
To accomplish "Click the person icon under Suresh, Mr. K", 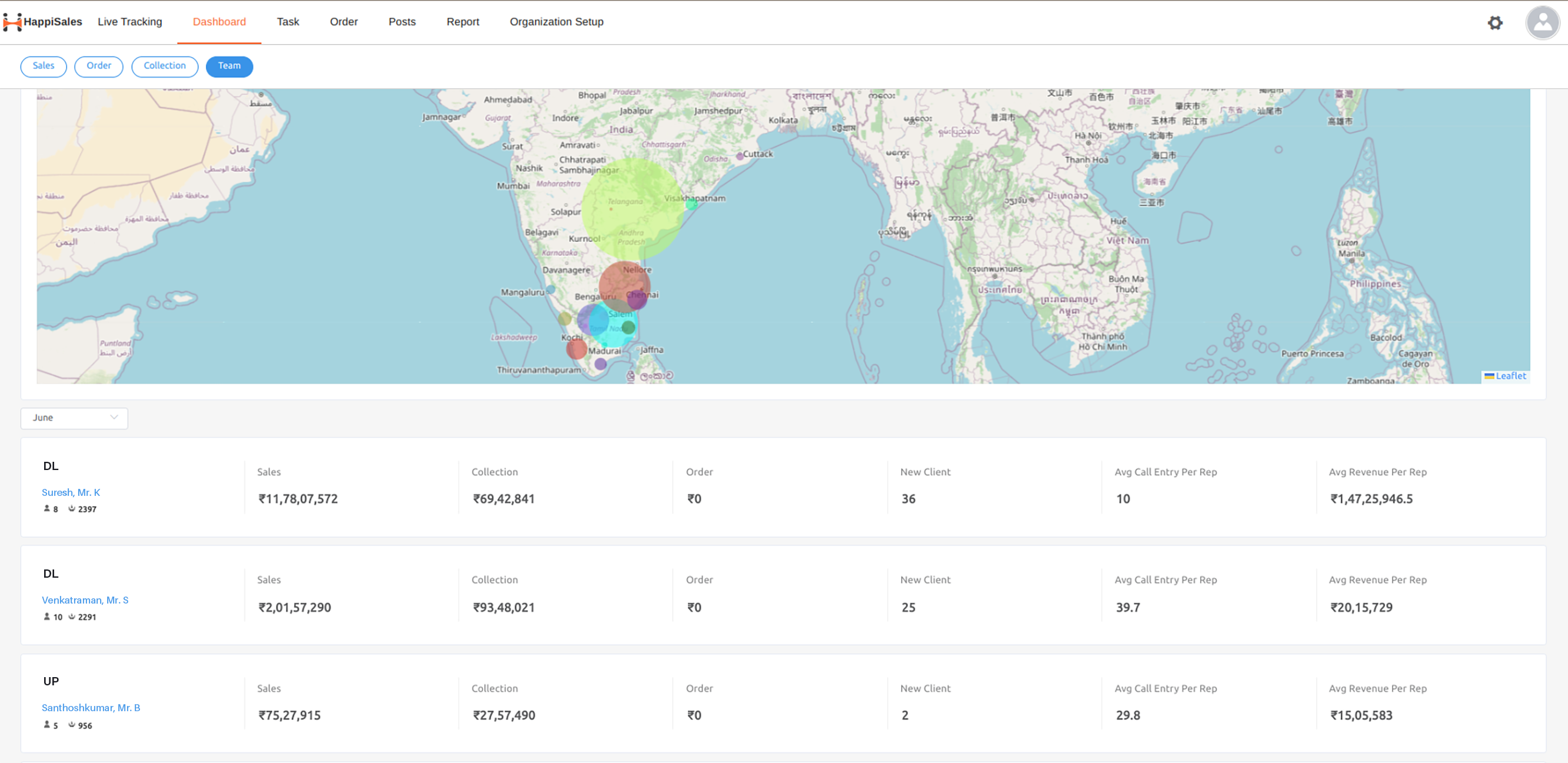I will [x=47, y=509].
